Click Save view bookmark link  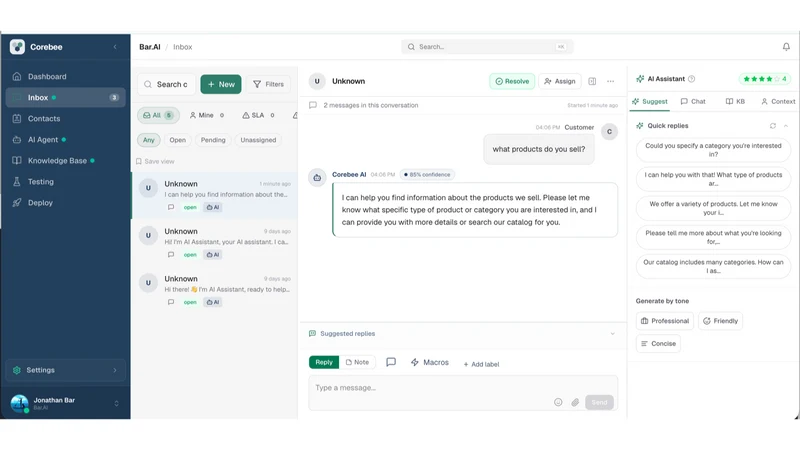155,161
